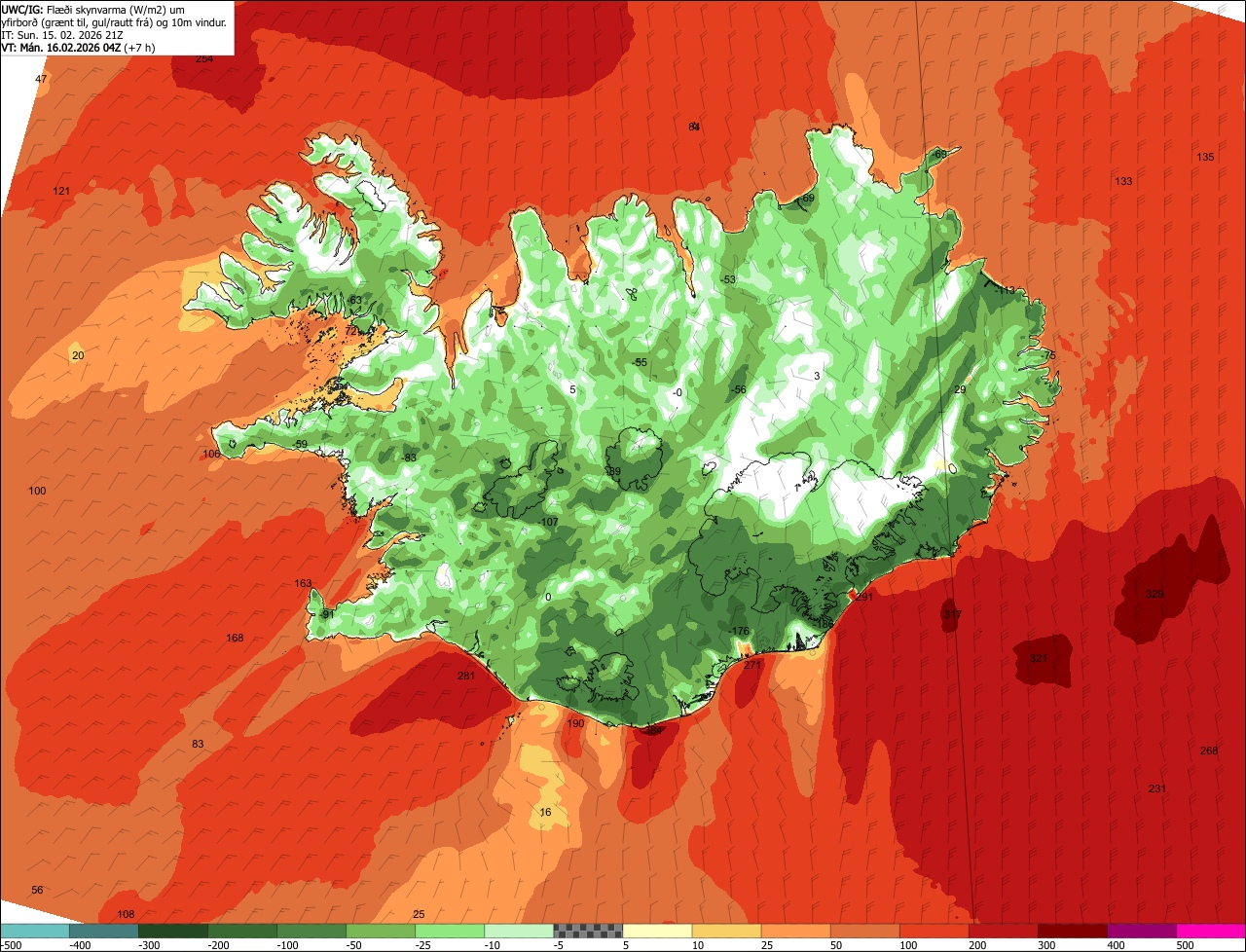1246x952 pixels.
Task: Click the map value -176
Action: pyautogui.click(x=740, y=632)
